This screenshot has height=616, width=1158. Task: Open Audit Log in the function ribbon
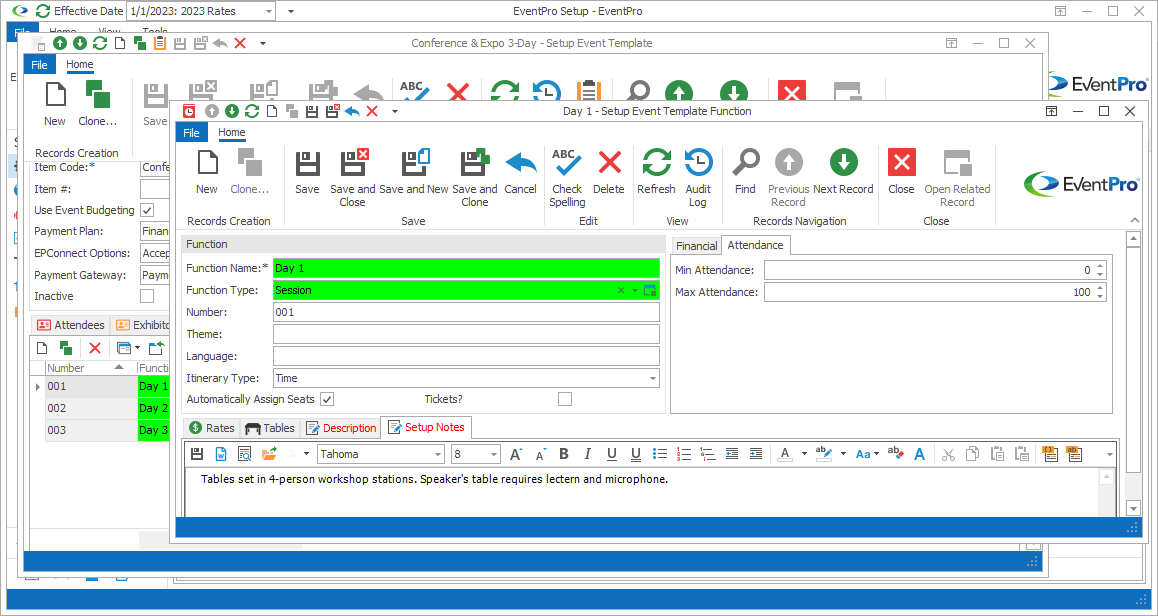click(x=698, y=178)
